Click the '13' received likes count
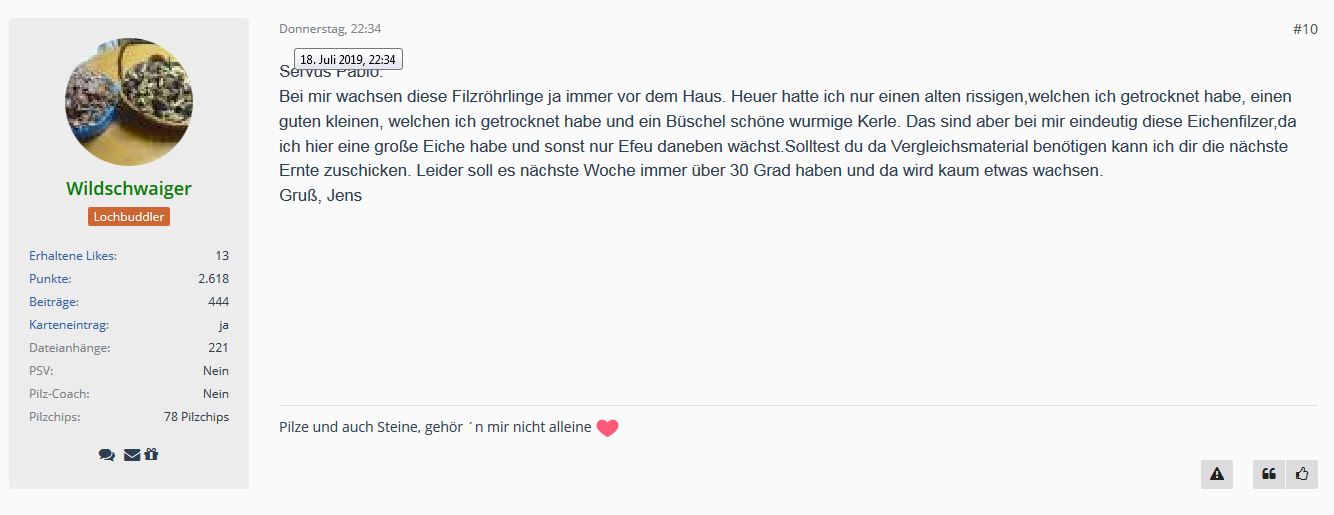The height and width of the screenshot is (515, 1334). [222, 256]
